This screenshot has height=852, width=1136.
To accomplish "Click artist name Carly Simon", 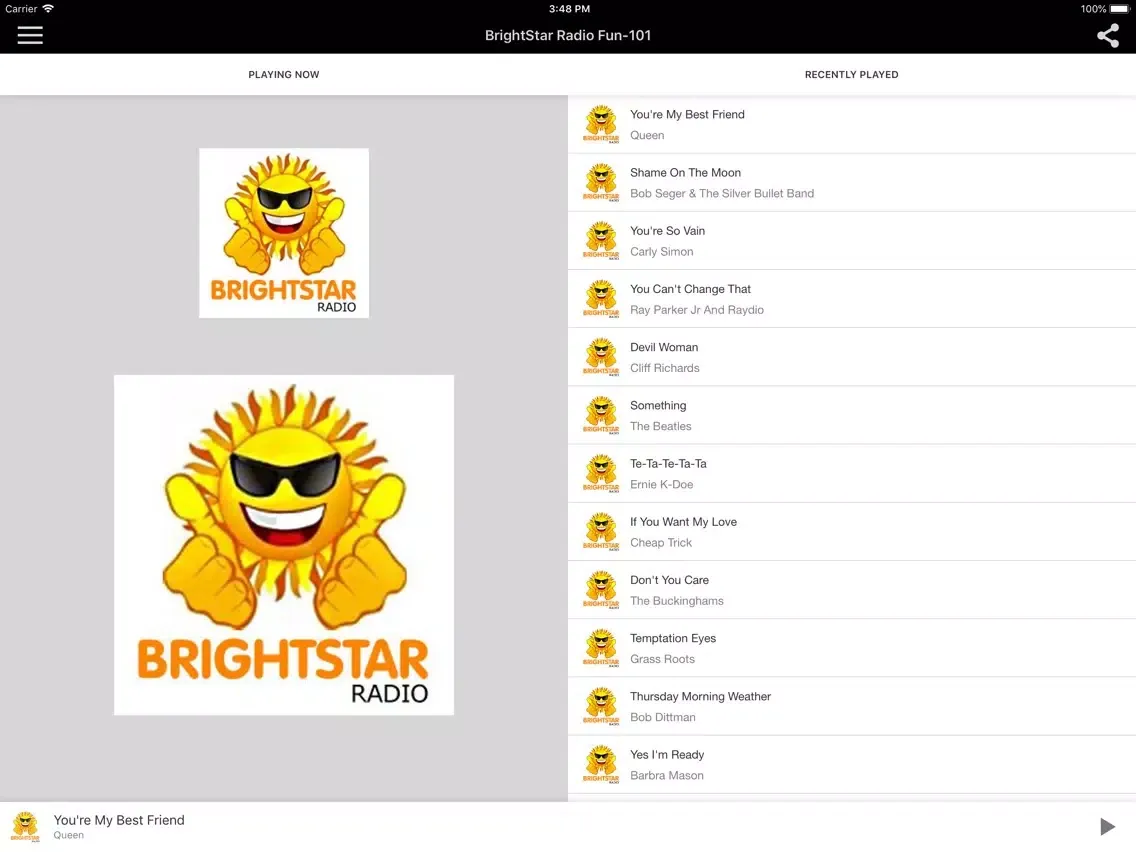I will [x=661, y=251].
